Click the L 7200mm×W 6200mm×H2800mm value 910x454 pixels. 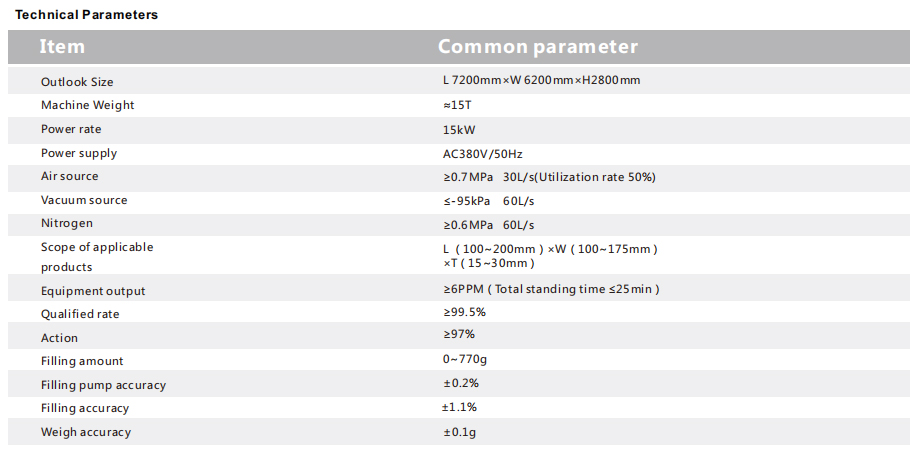point(540,80)
